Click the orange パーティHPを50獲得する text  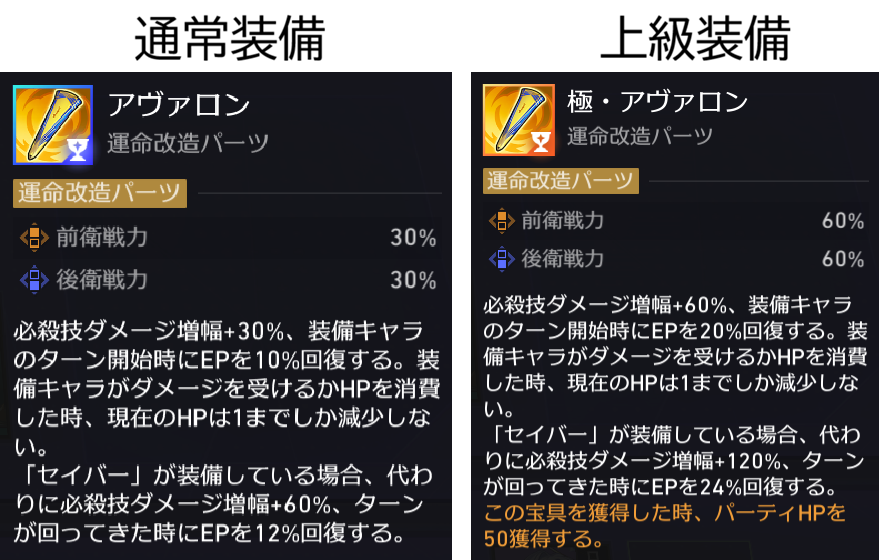coord(665,526)
